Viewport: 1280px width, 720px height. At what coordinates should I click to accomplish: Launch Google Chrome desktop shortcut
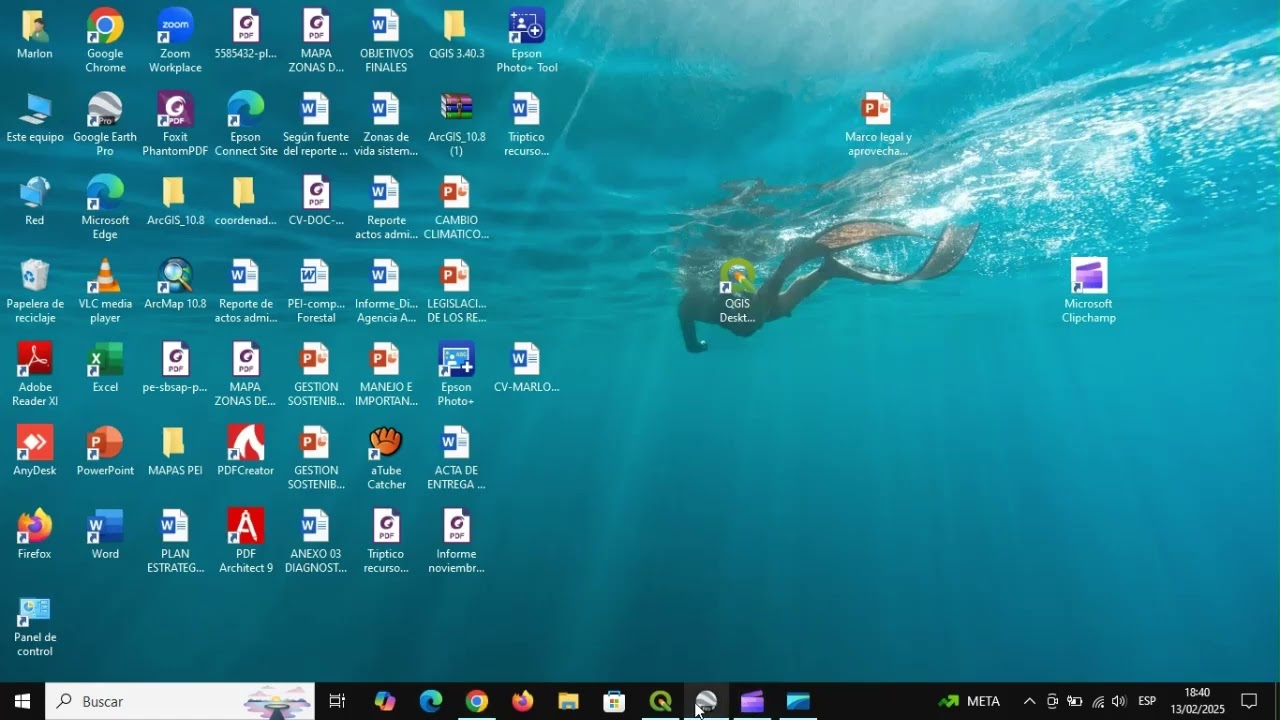tap(105, 41)
